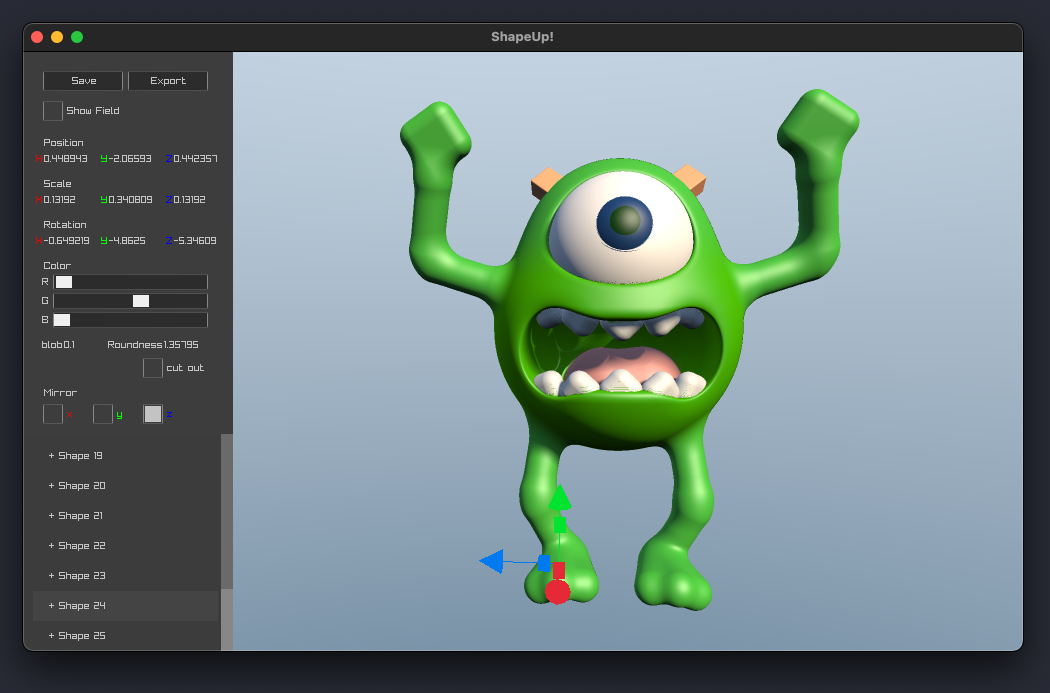Click the Export button
Screen dimensions: 1050x693
point(168,81)
